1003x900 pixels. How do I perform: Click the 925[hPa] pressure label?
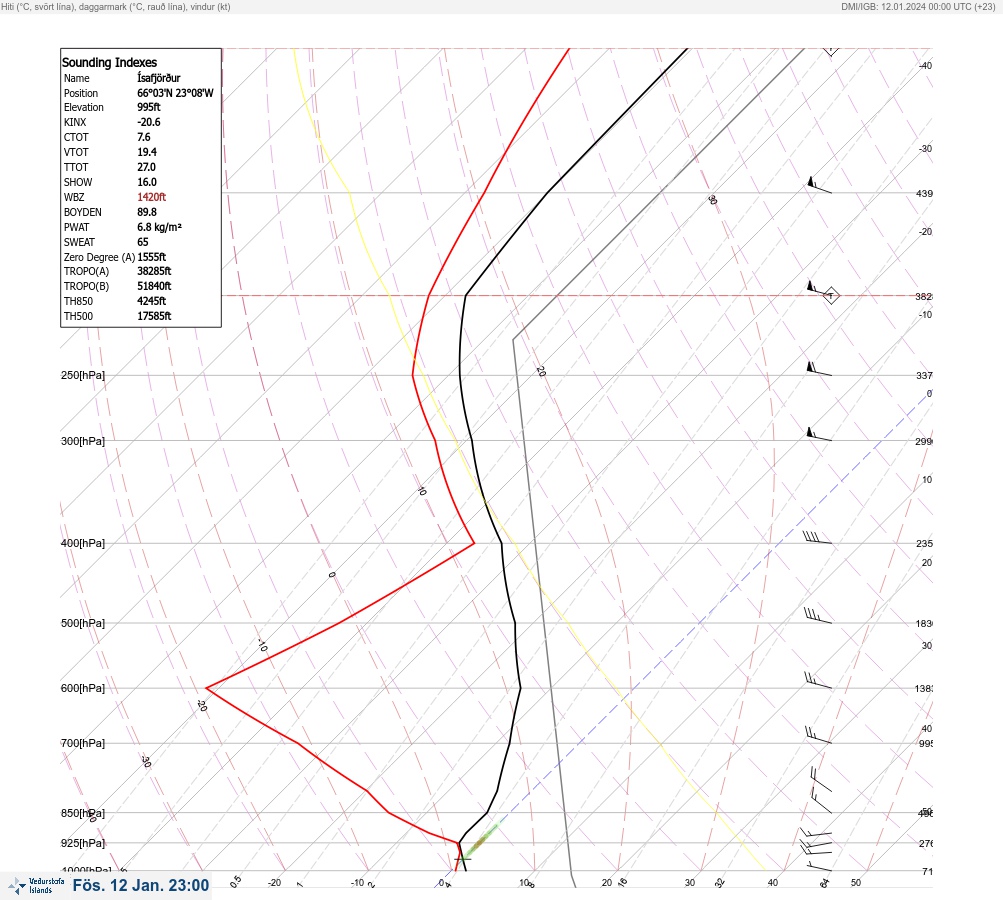click(x=83, y=843)
